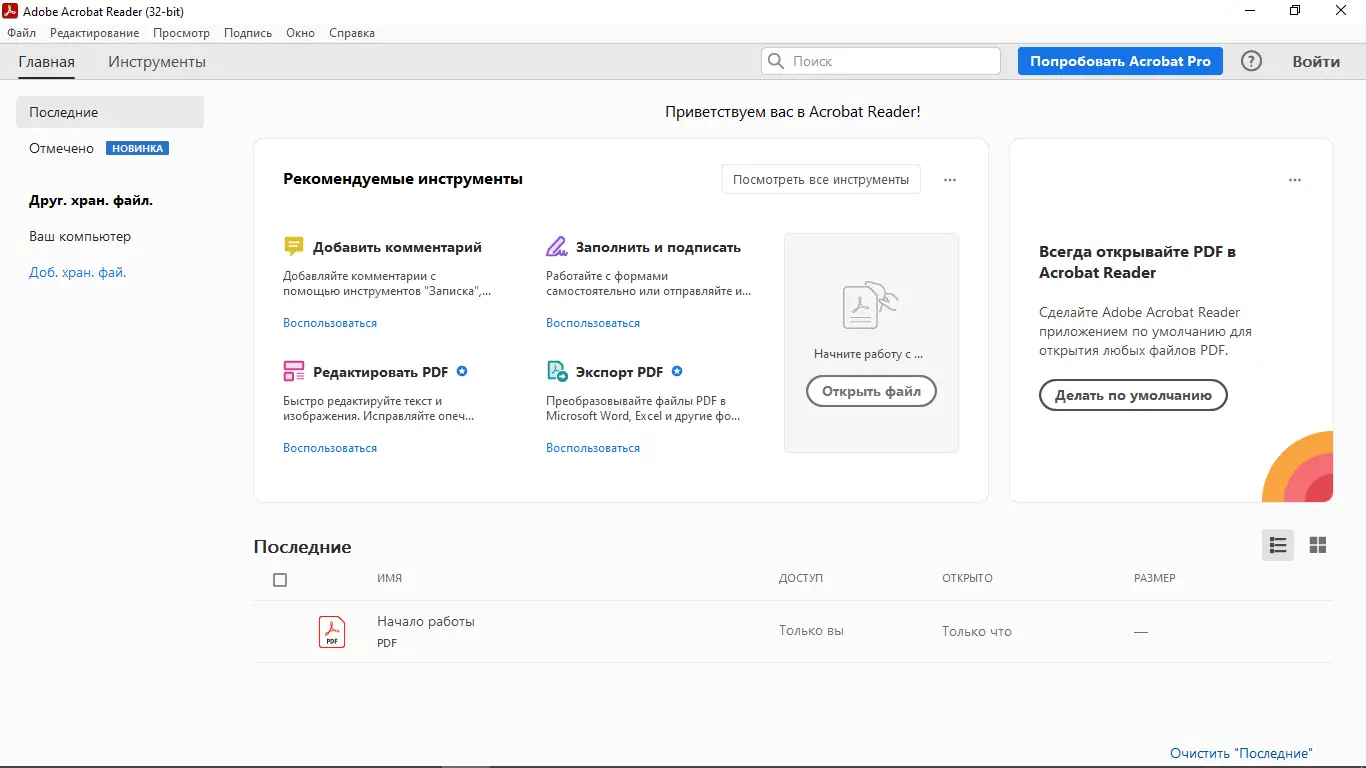The width and height of the screenshot is (1366, 768).
Task: Click the Очистить Последние link
Action: pos(1241,752)
